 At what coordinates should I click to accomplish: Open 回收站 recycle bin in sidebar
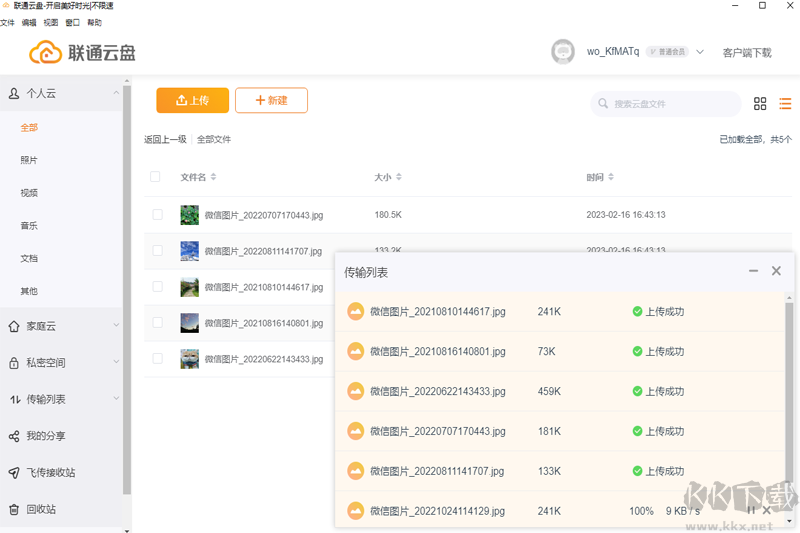41,509
